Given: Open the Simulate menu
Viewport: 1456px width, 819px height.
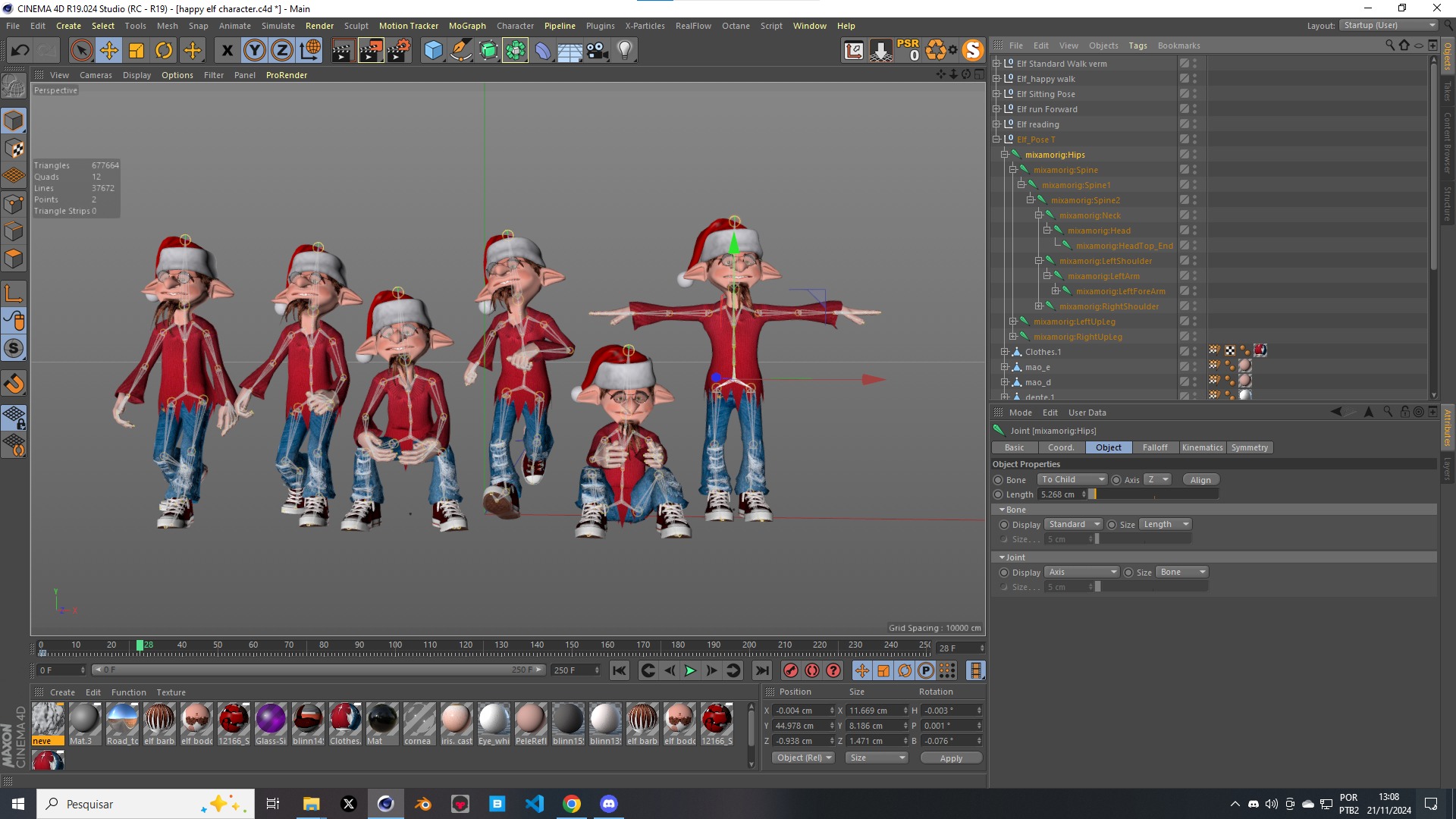Looking at the screenshot, I should click(x=278, y=26).
